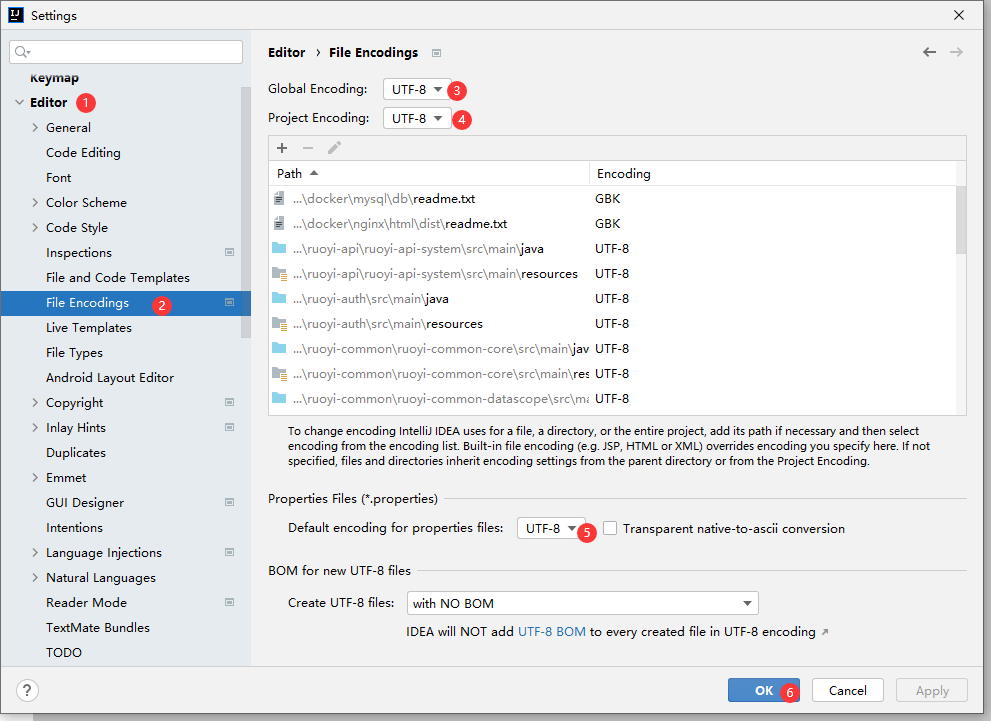Open Android Layout Editor page
This screenshot has height=721, width=991.
pos(109,377)
